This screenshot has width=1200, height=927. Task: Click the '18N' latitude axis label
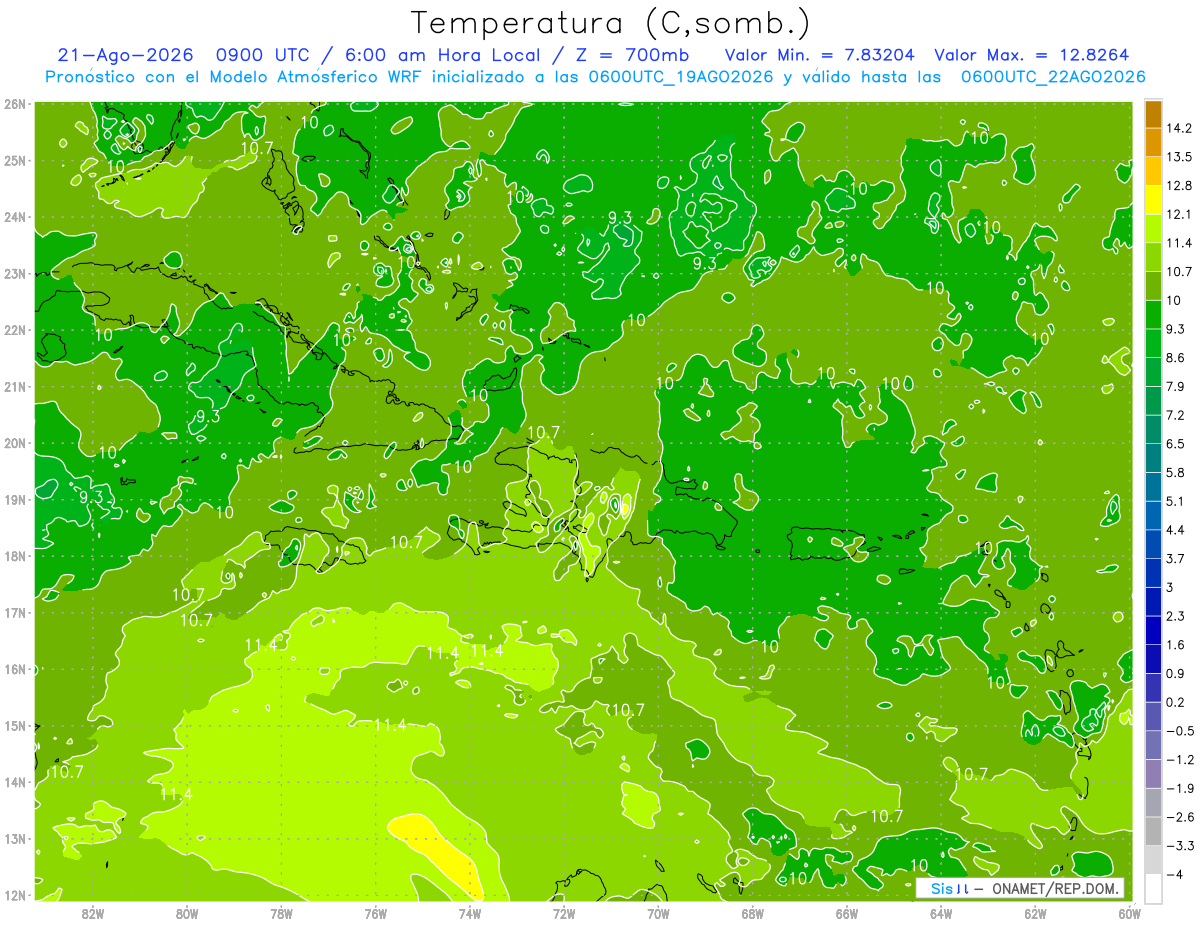15,555
